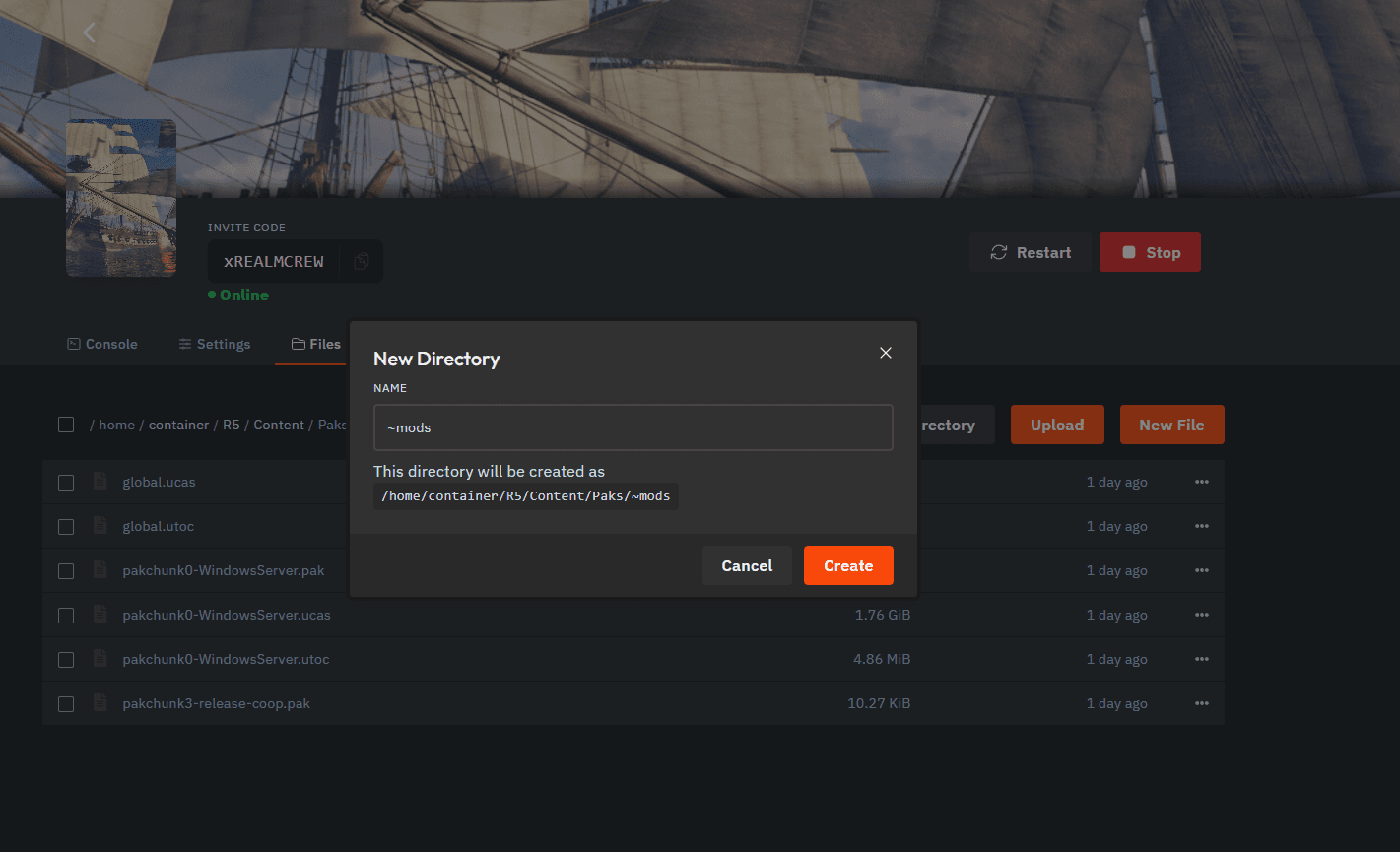Select the pakchunk0-WindowsServer.pak checkbox
1400x852 pixels.
pos(66,571)
